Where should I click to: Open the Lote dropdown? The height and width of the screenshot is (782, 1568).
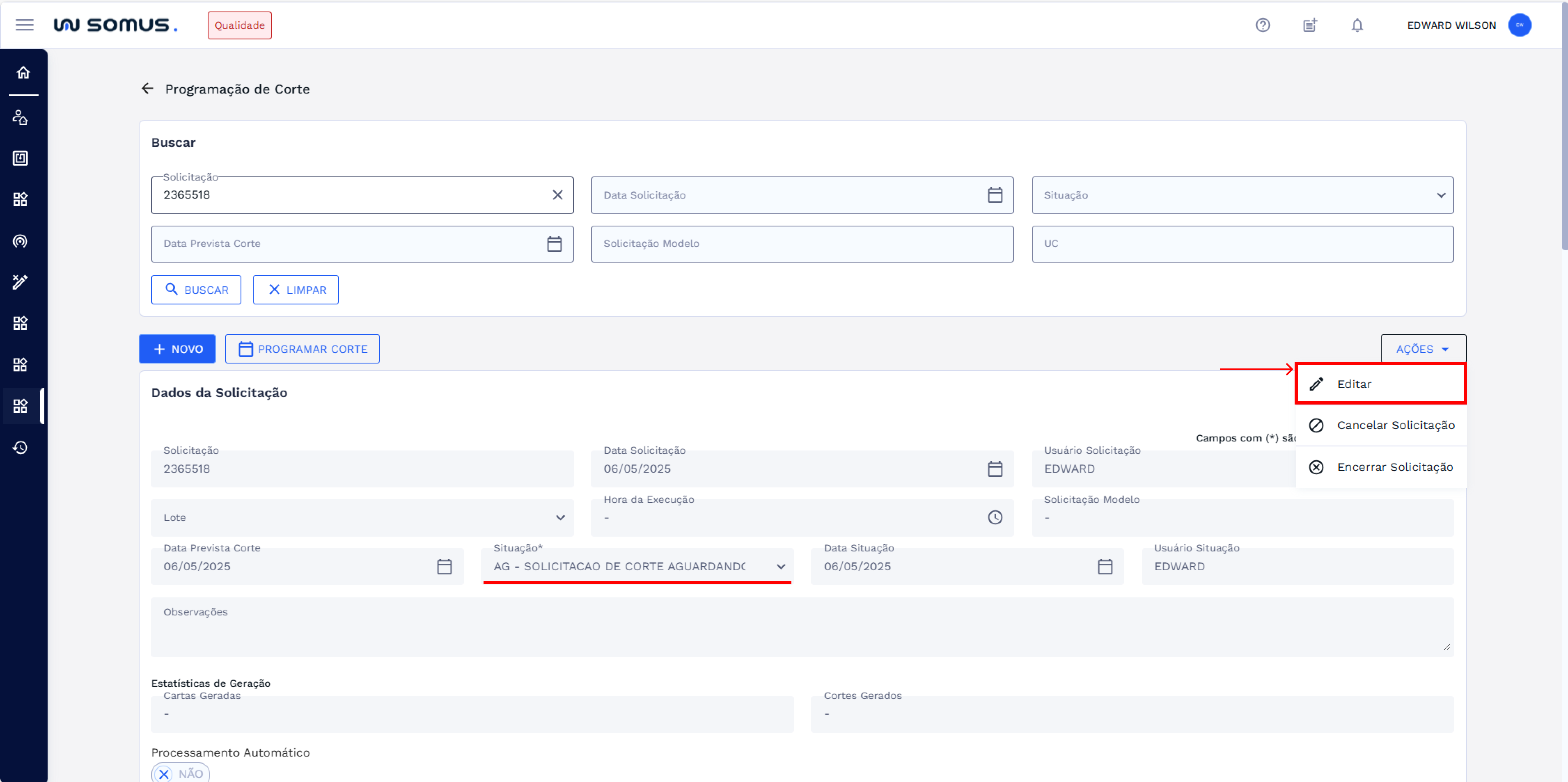pyautogui.click(x=362, y=518)
